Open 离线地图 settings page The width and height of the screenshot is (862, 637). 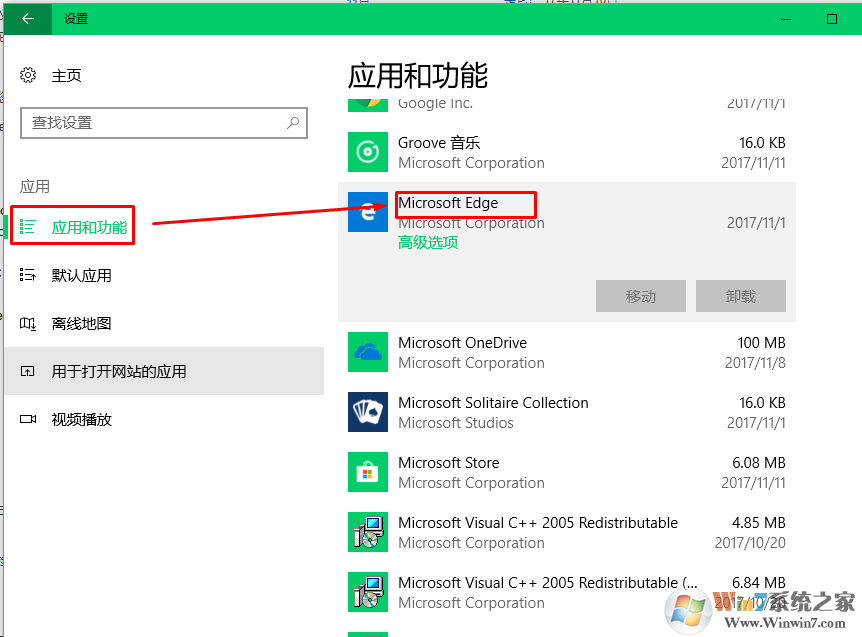pyautogui.click(x=81, y=324)
